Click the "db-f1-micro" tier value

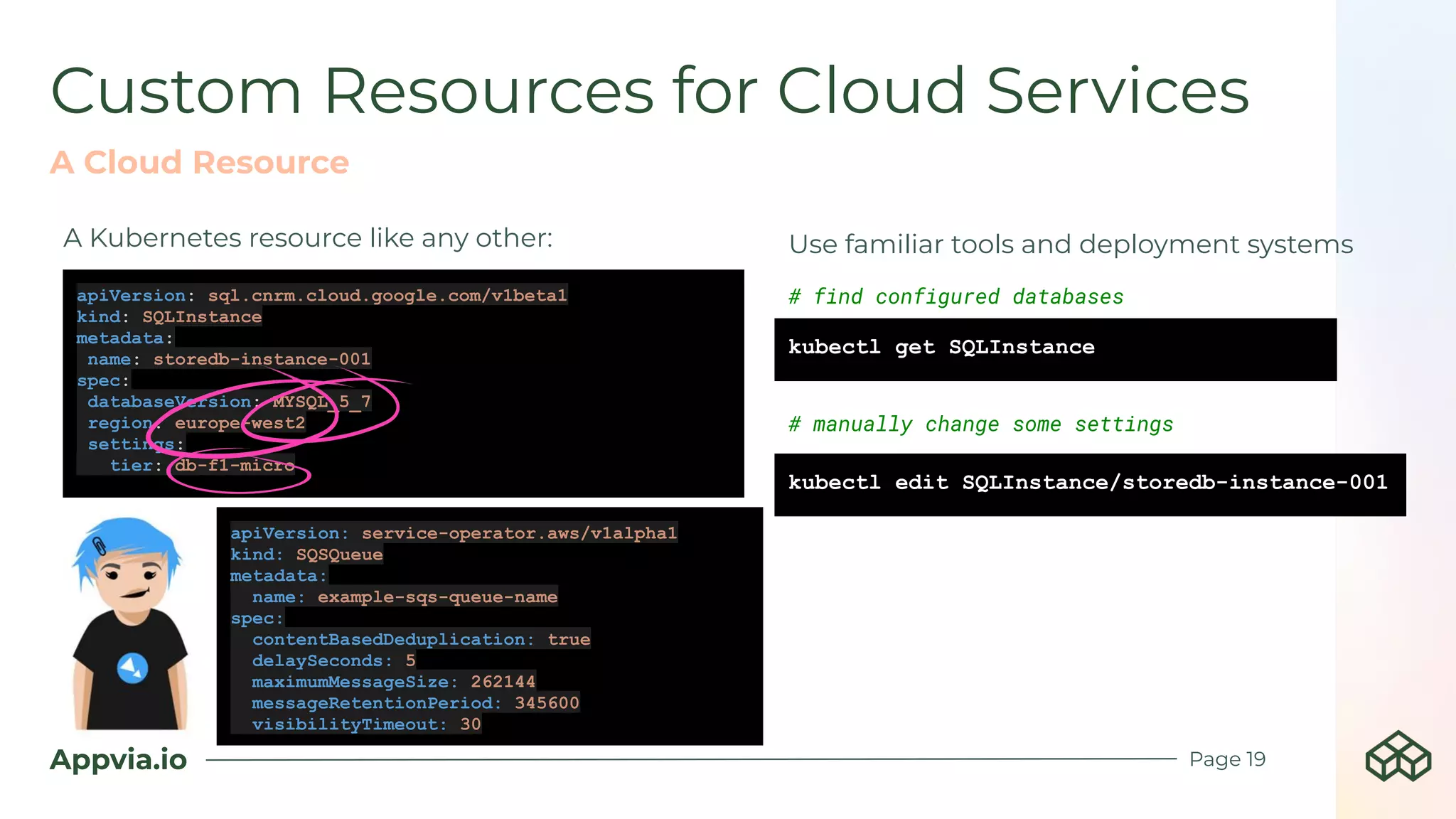pyautogui.click(x=235, y=466)
